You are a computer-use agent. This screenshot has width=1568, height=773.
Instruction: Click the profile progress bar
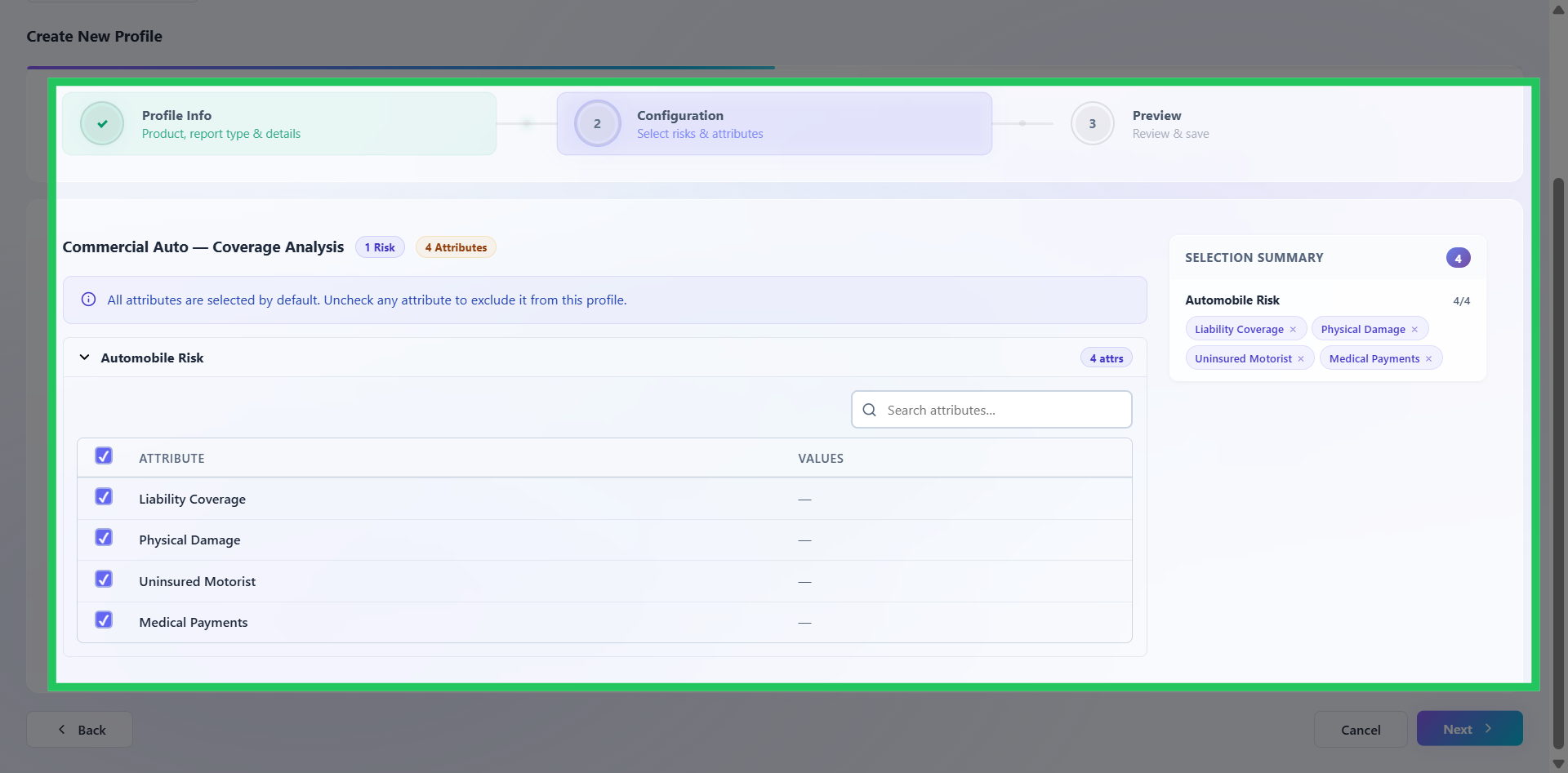[x=774, y=68]
